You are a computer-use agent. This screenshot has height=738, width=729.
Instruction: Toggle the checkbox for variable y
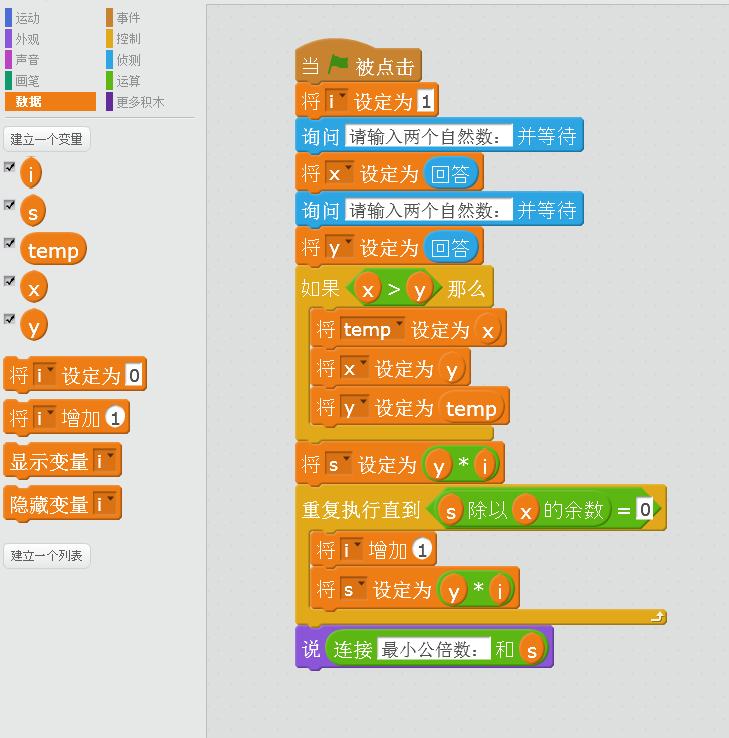coord(9,319)
